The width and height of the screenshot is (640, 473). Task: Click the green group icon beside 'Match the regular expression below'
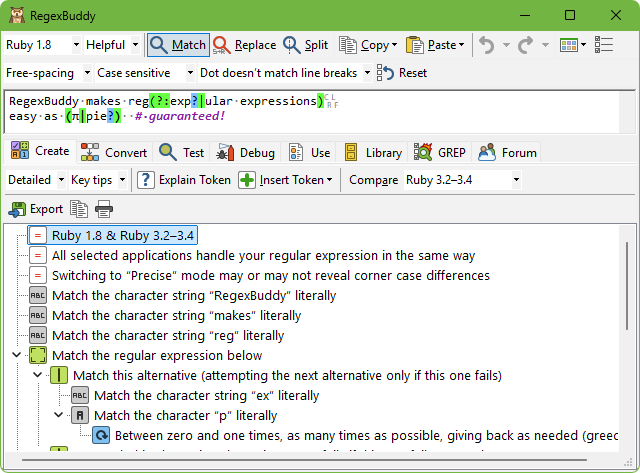coord(38,355)
